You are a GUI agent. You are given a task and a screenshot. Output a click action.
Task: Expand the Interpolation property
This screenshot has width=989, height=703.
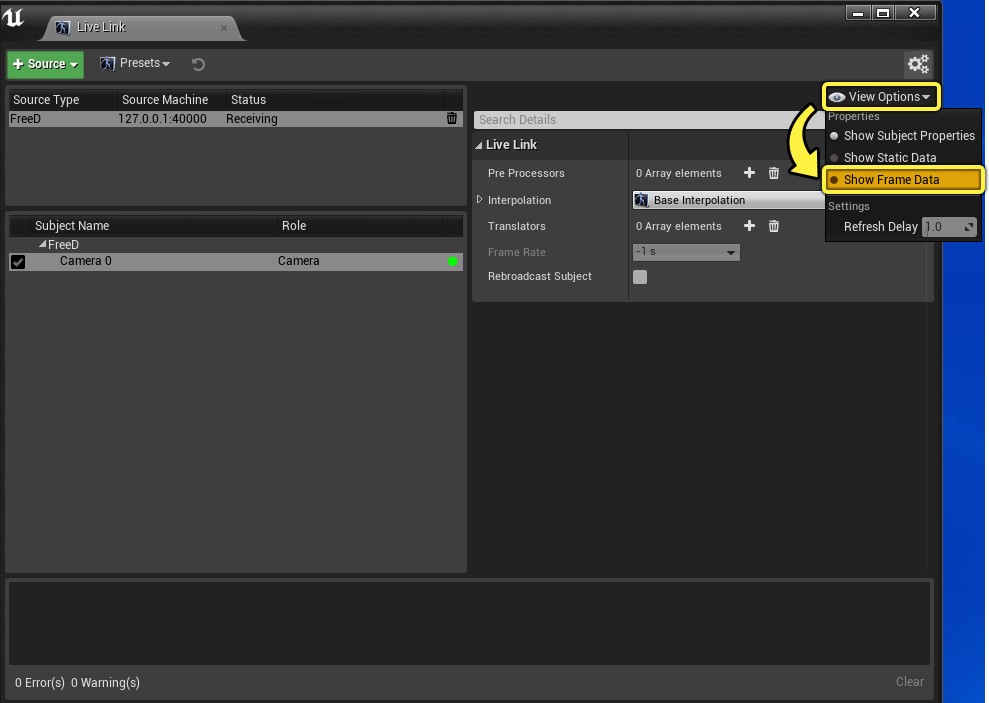coord(479,200)
